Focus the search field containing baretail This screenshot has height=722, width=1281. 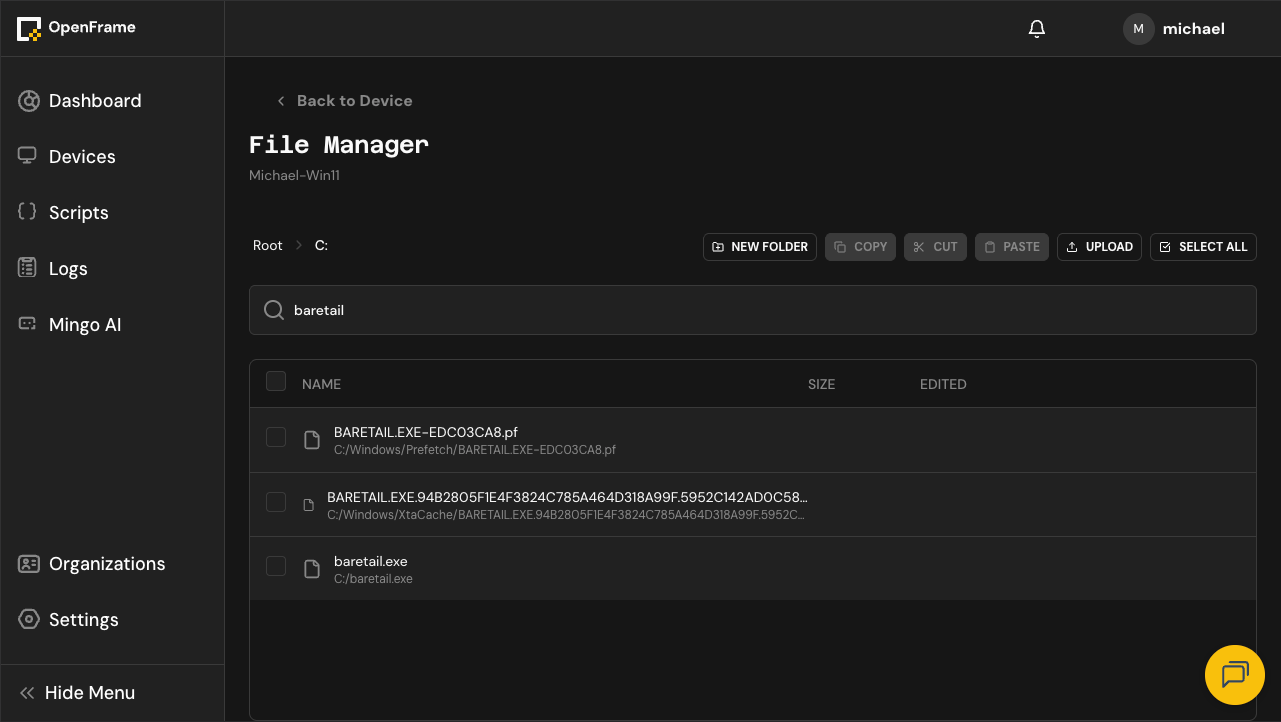753,310
